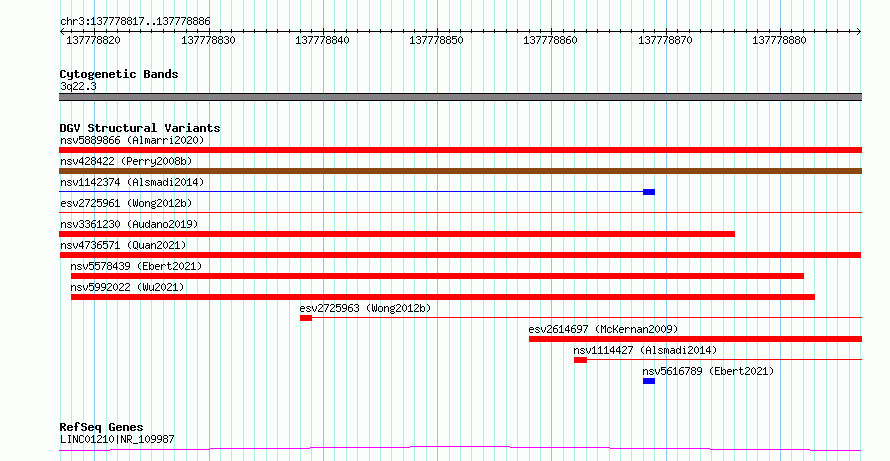Image resolution: width=890 pixels, height=461 pixels.
Task: Open variant nsv5616789 (Ebert2021) label
Action: pos(708,371)
